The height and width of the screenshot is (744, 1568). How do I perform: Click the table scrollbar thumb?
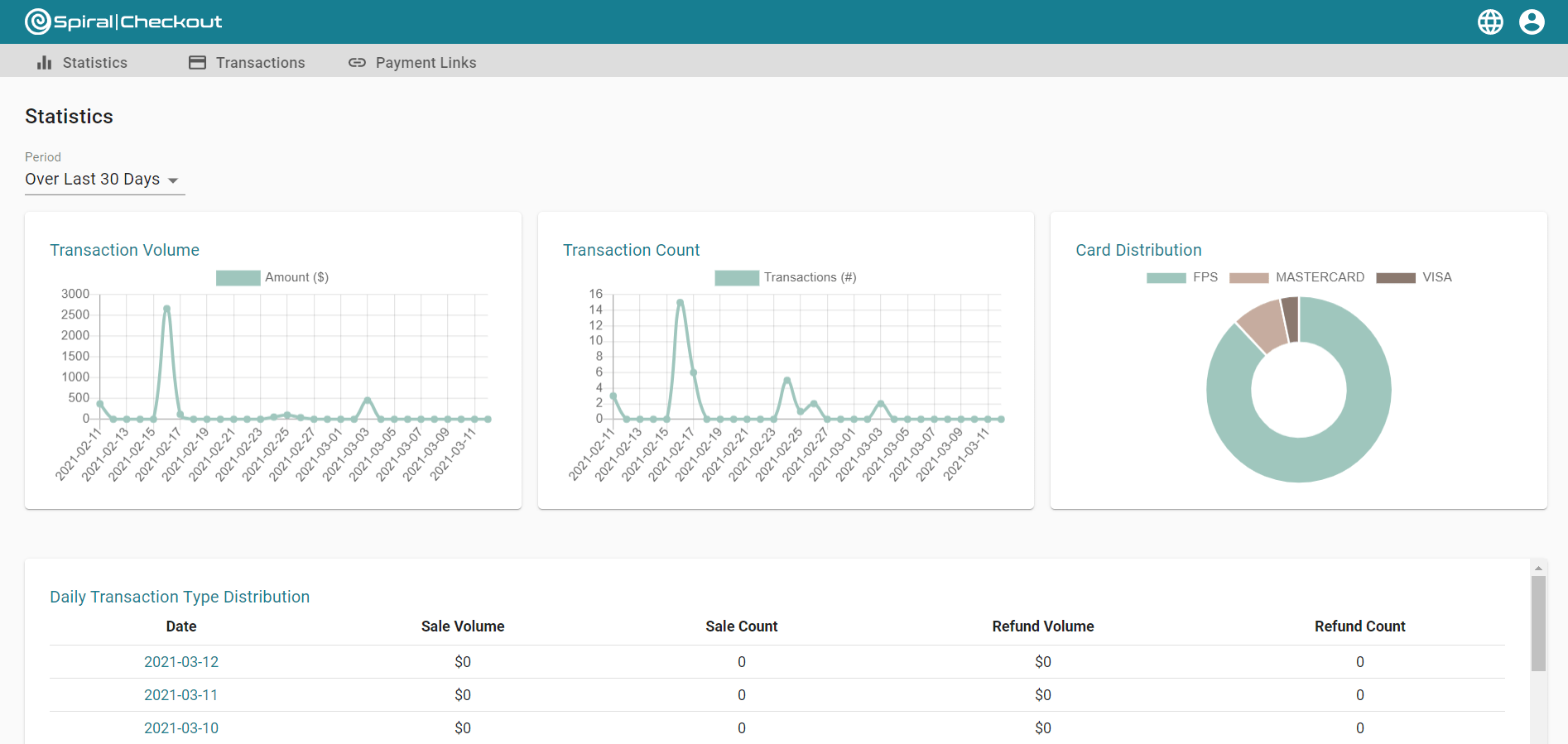pyautogui.click(x=1538, y=624)
